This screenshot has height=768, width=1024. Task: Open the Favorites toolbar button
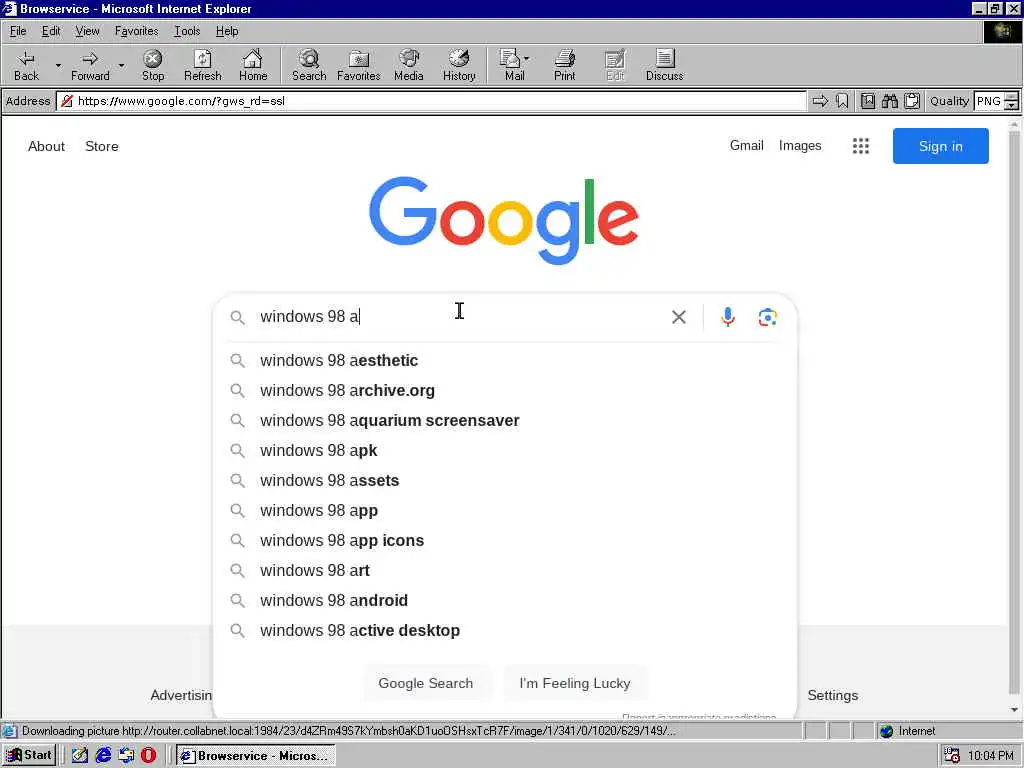[x=359, y=65]
